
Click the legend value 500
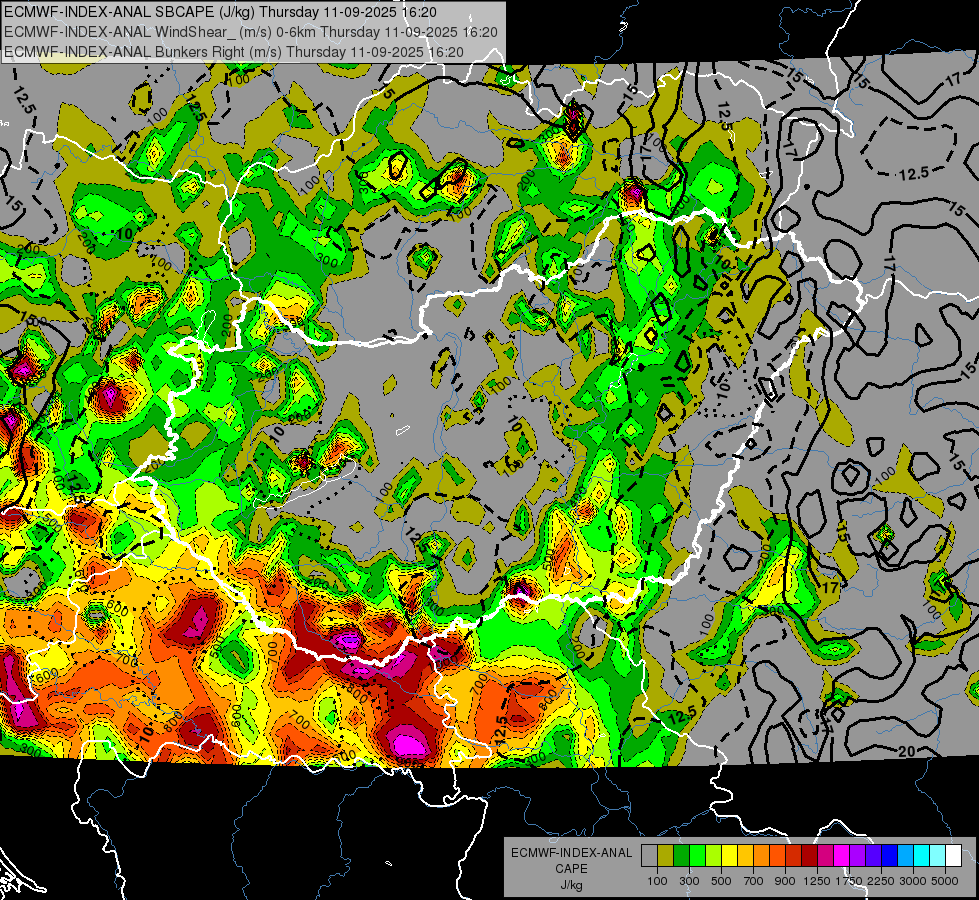click(721, 881)
